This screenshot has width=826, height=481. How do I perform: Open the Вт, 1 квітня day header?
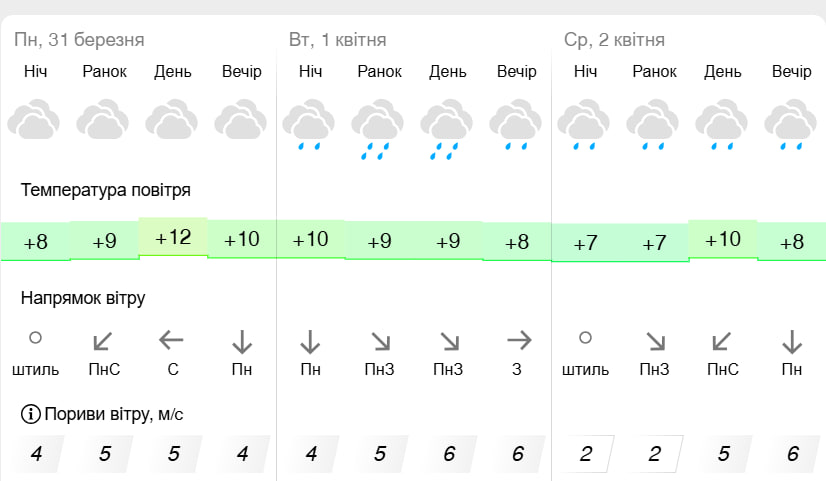coord(338,40)
